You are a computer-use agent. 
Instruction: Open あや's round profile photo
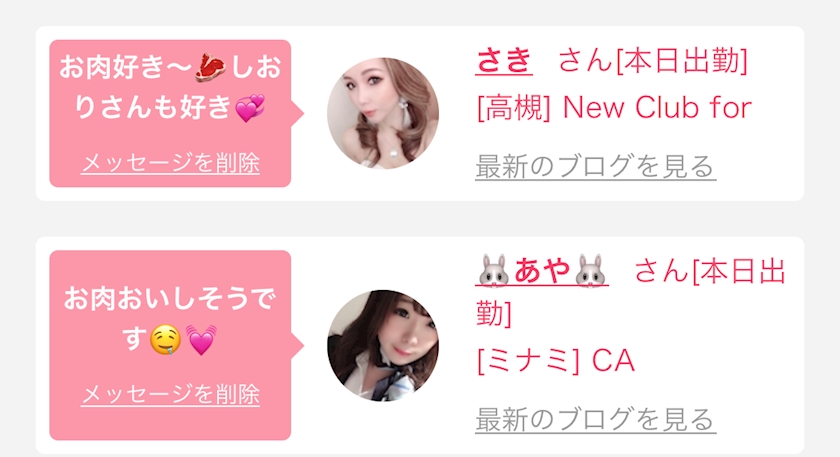383,345
